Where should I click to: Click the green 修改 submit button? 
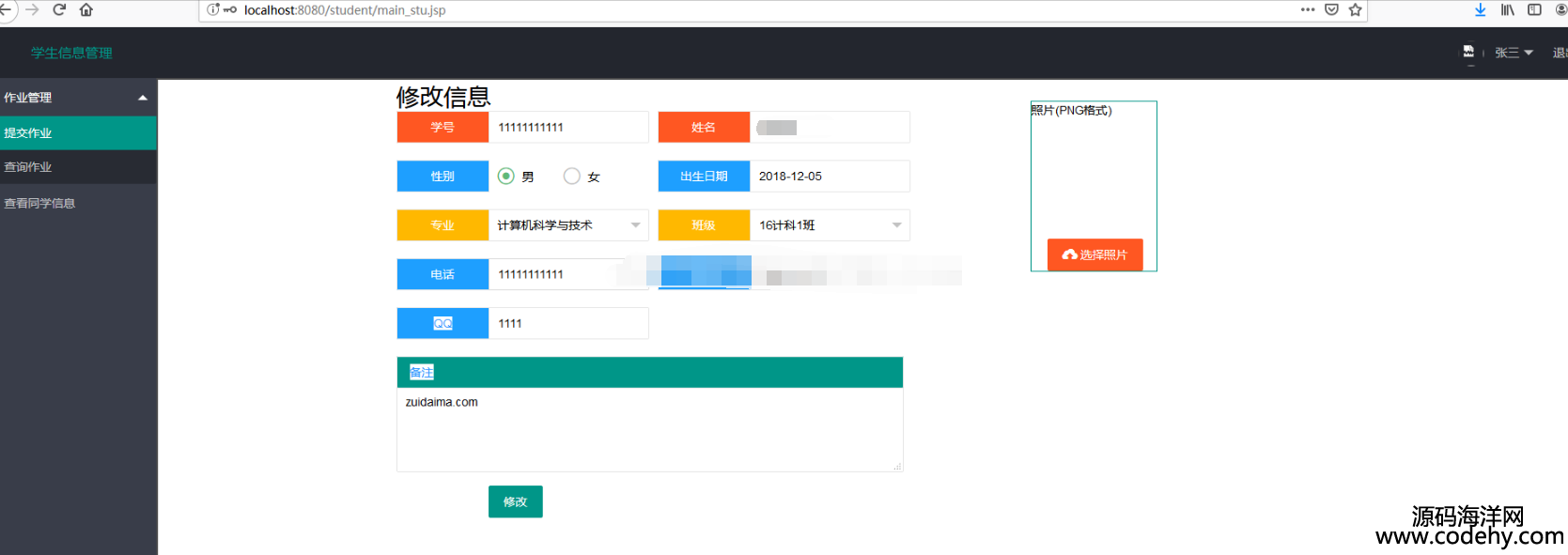[516, 501]
